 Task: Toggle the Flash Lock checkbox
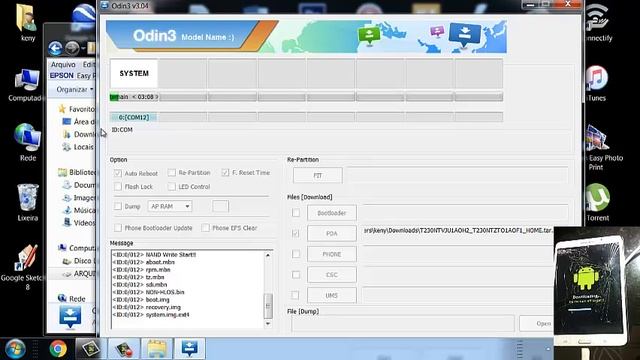pos(118,187)
